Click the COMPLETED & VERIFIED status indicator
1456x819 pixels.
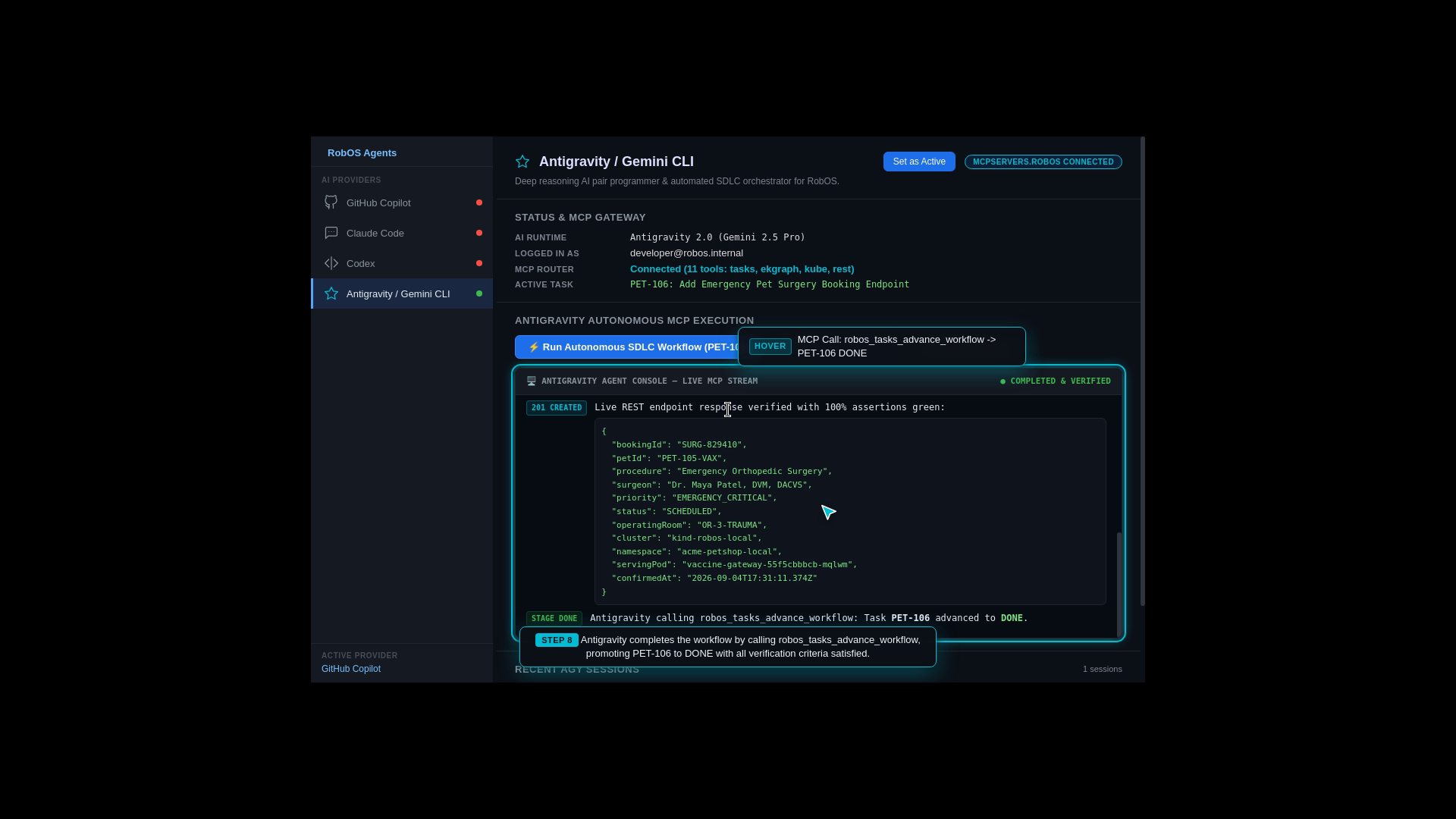pos(1056,381)
